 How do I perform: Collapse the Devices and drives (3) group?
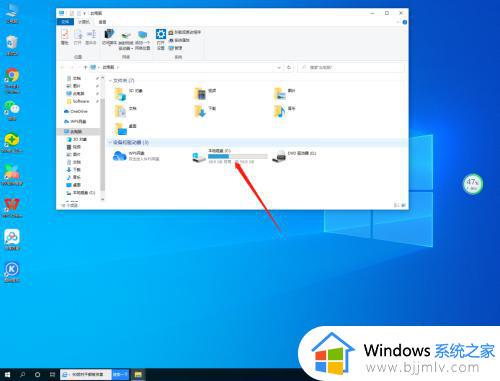tap(110, 142)
